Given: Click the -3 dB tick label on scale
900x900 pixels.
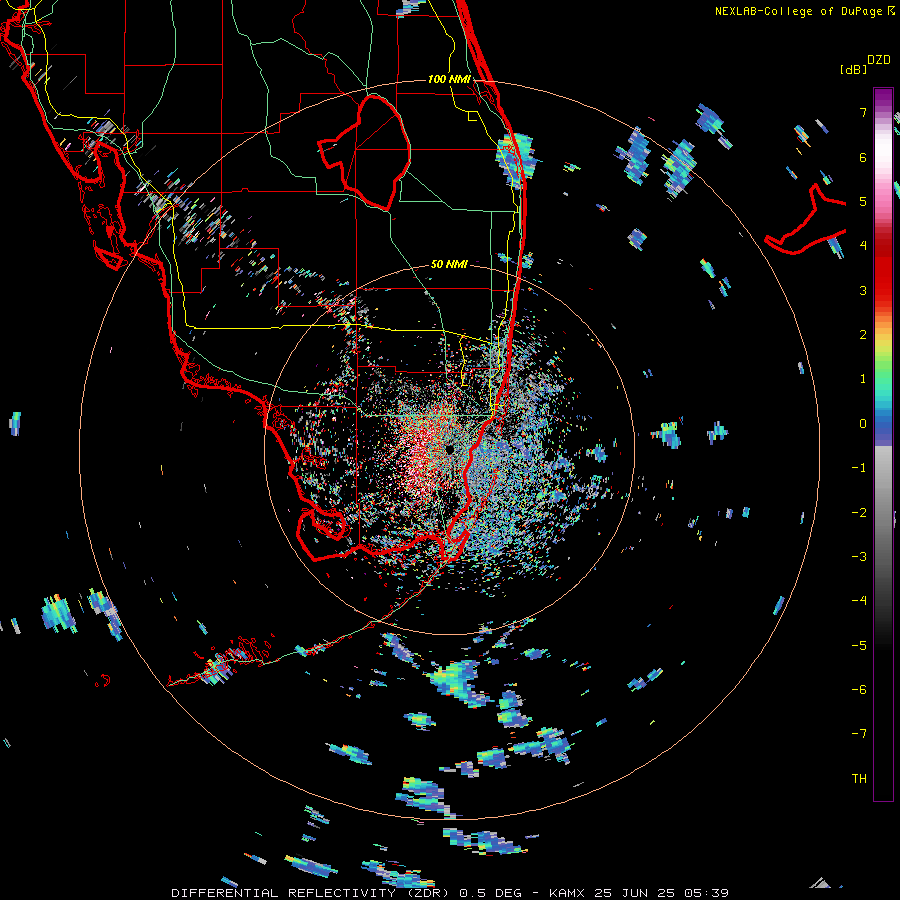Looking at the screenshot, I should [x=859, y=557].
